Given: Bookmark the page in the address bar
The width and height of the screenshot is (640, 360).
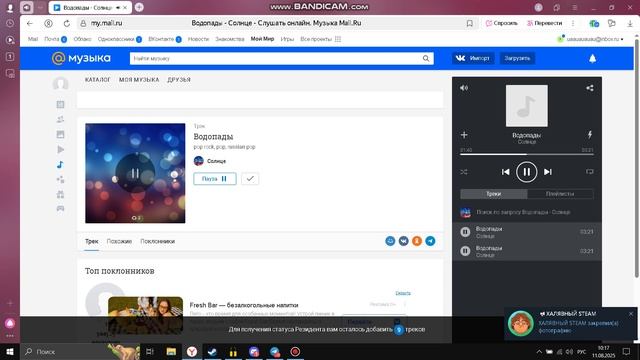Looking at the screenshot, I should tap(470, 23).
